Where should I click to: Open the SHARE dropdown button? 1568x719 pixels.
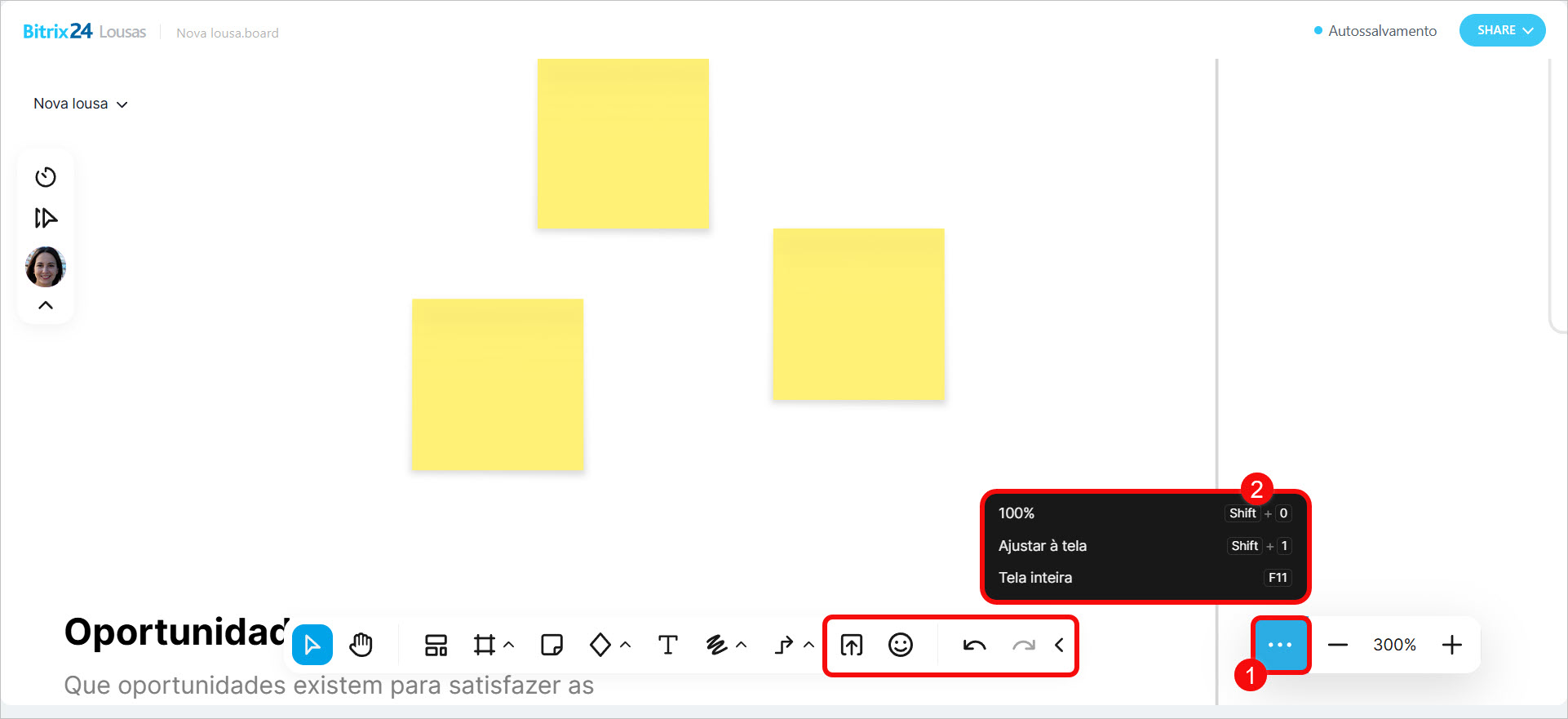pyautogui.click(x=1501, y=30)
